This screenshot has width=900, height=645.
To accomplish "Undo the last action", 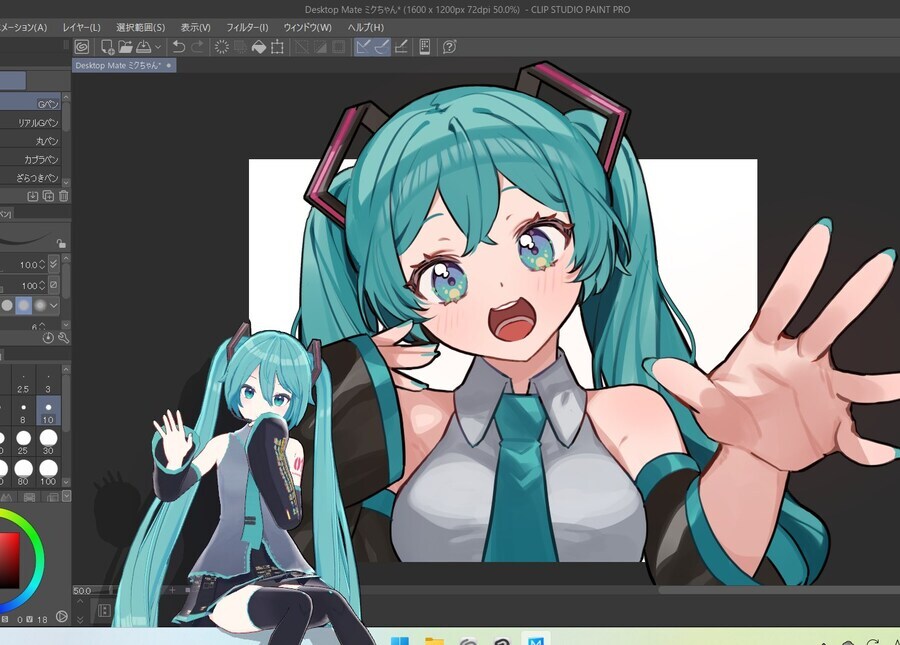I will pos(179,47).
